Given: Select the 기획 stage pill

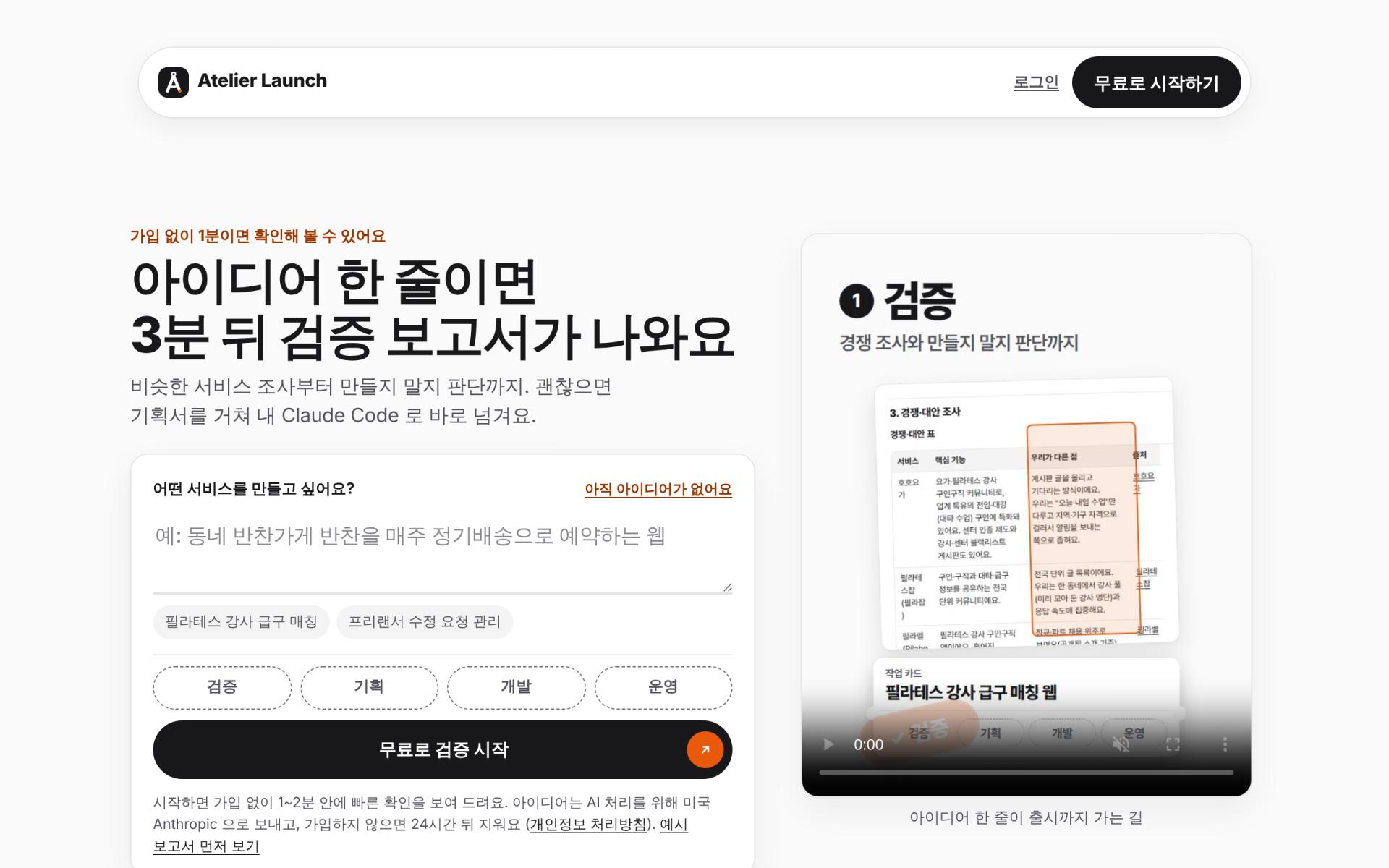Looking at the screenshot, I should [x=369, y=687].
